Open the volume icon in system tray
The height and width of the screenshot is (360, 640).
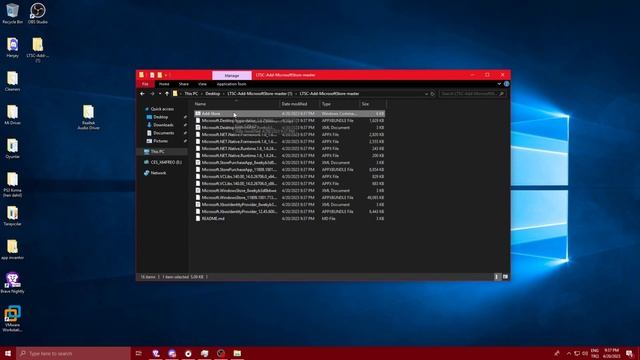(585, 353)
